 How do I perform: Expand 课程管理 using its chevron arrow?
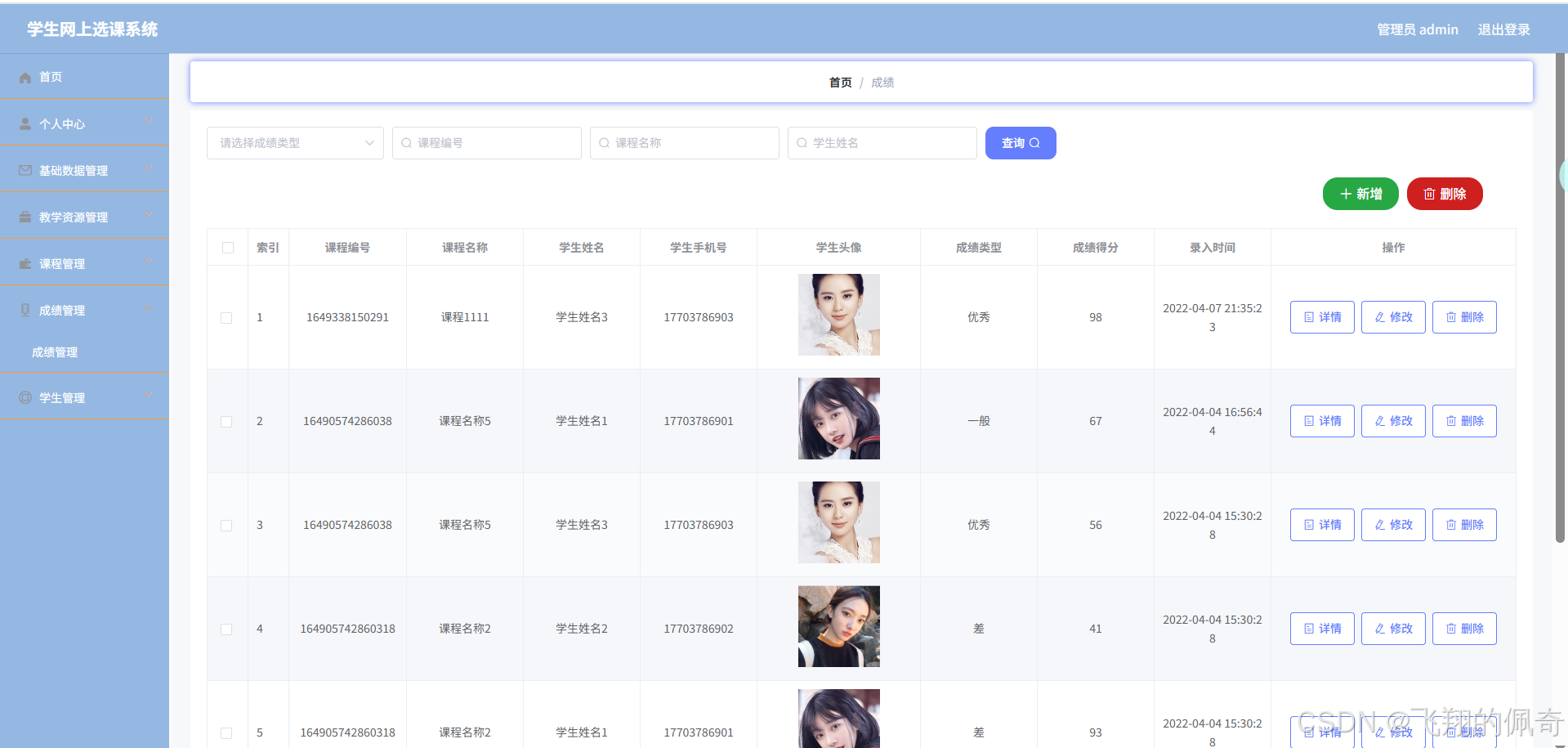pos(149,262)
